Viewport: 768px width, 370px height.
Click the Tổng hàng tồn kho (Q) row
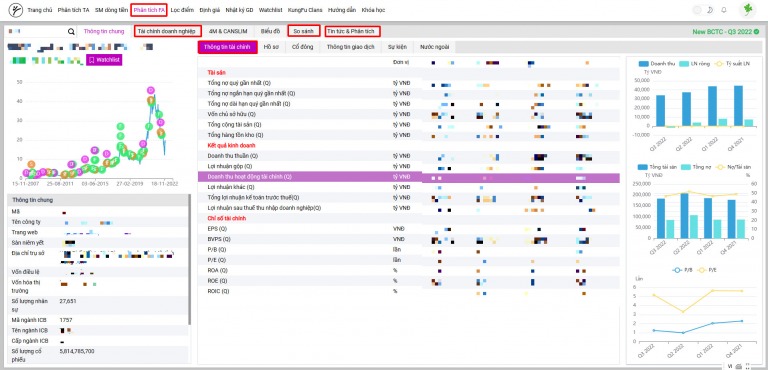pyautogui.click(x=408, y=135)
